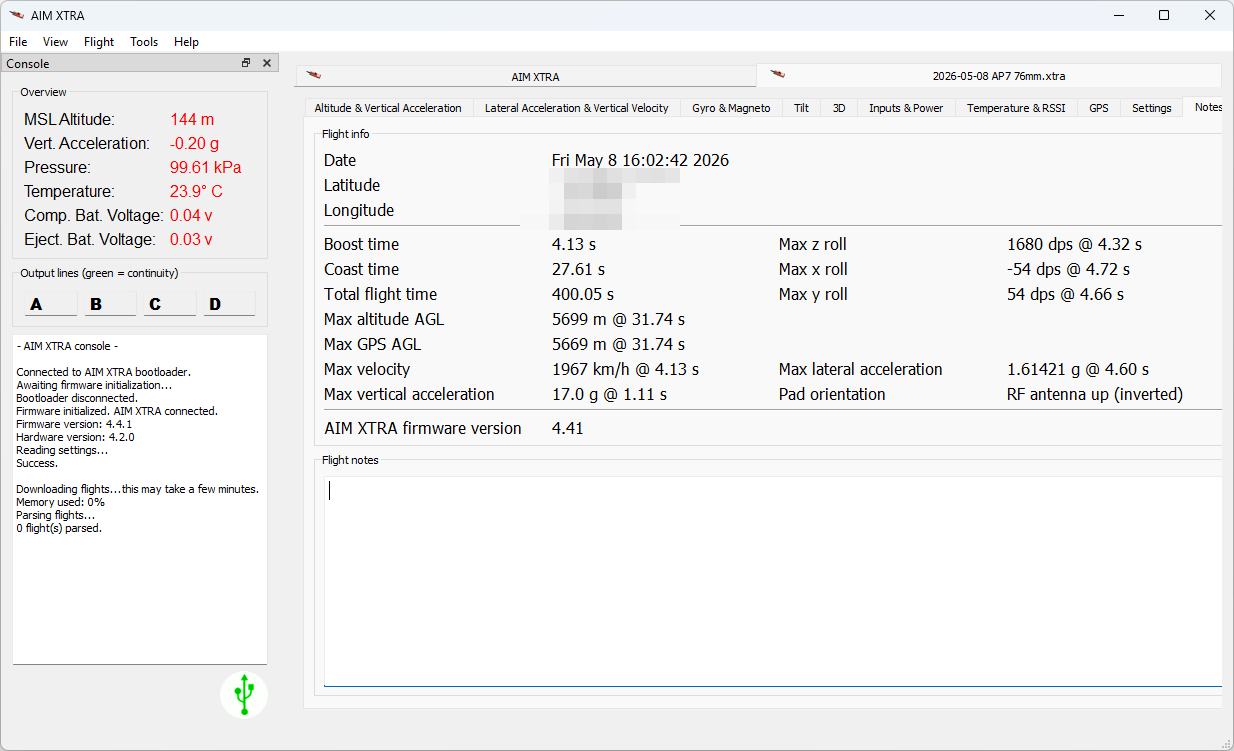
Task: Click output line C indicator
Action: 170,304
